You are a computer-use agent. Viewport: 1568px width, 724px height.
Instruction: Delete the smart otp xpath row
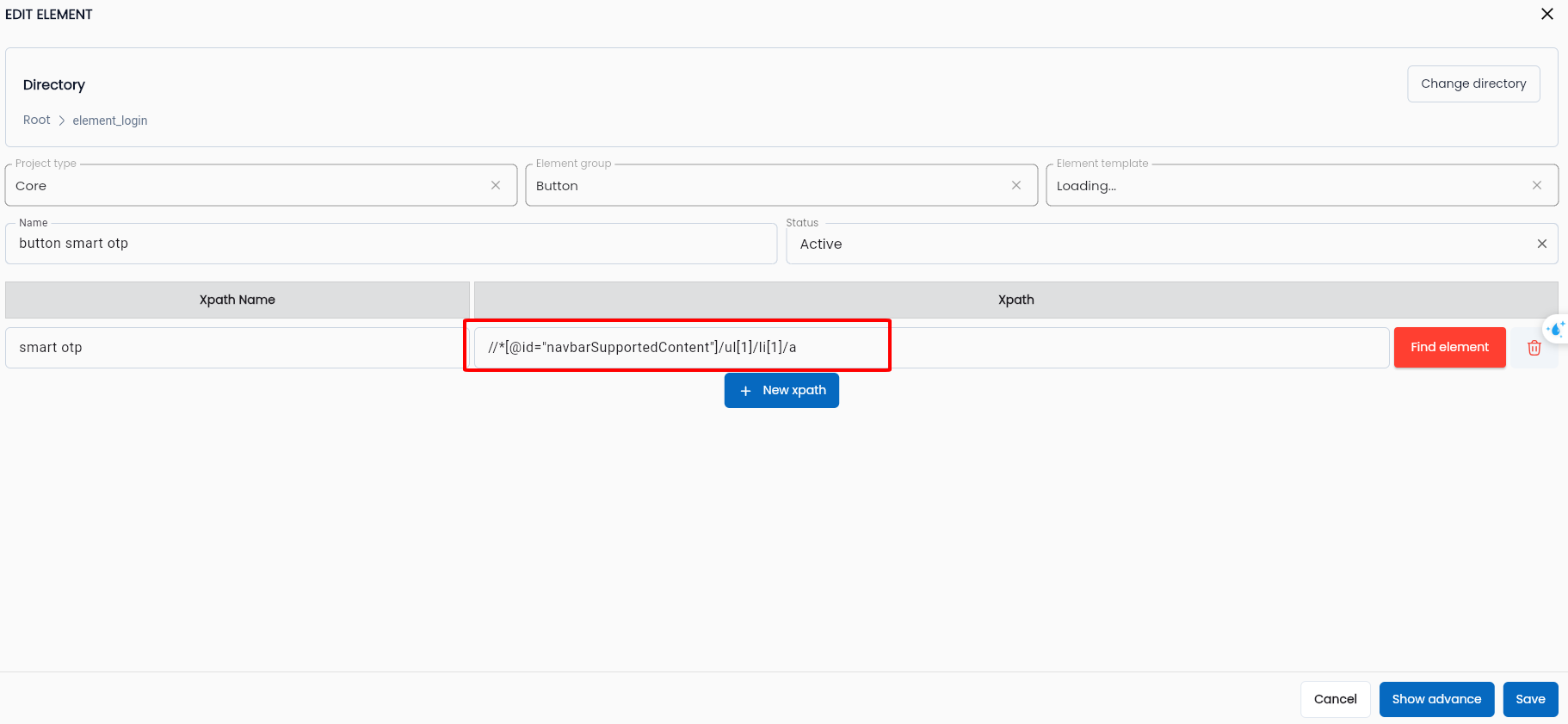pyautogui.click(x=1534, y=348)
